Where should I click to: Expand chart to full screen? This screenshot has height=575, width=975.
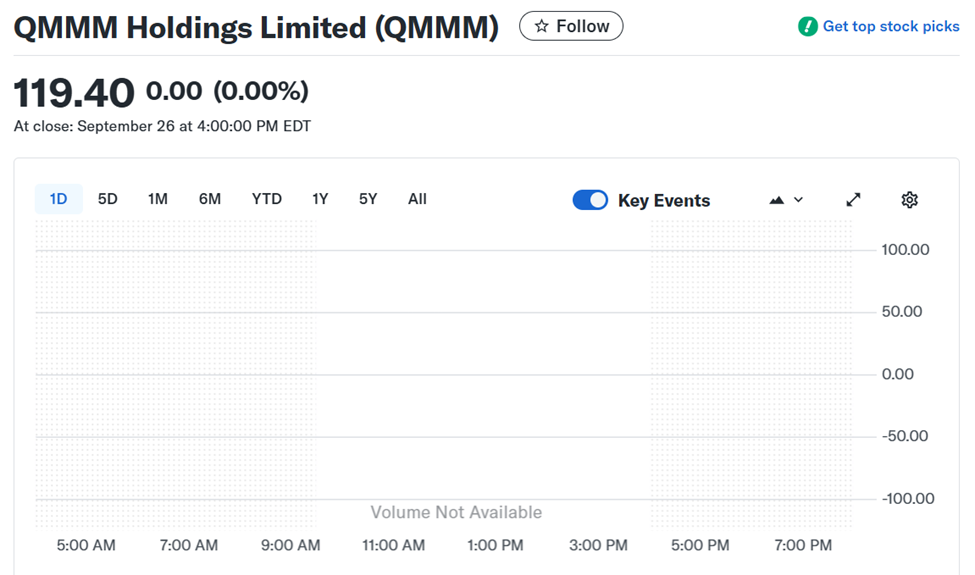[853, 200]
